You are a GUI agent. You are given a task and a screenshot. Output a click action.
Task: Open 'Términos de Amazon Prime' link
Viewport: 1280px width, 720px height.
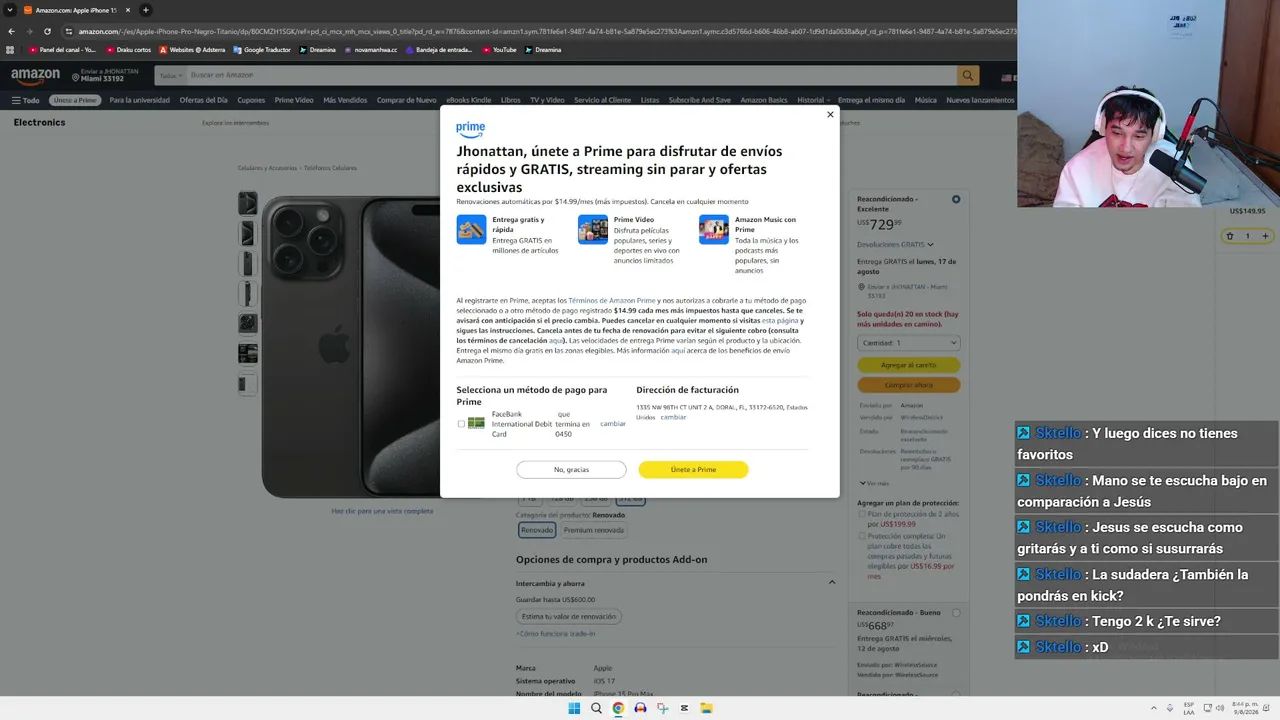tap(612, 301)
